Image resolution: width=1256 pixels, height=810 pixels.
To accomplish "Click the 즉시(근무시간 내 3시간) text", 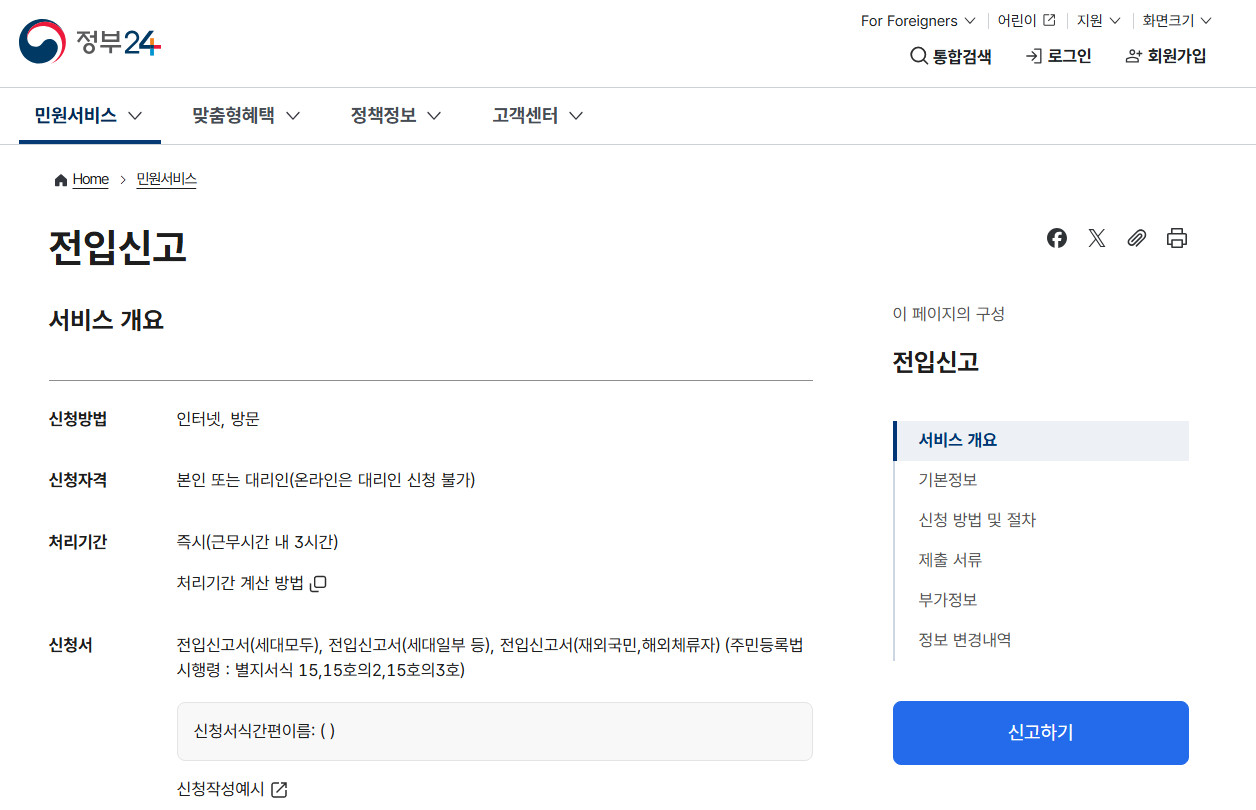I will pos(258,542).
